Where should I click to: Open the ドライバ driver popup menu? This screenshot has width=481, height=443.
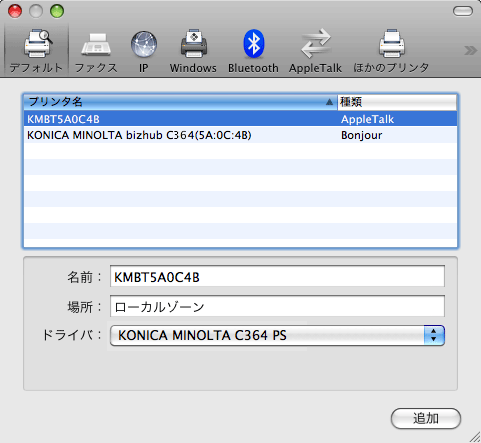tap(277, 335)
